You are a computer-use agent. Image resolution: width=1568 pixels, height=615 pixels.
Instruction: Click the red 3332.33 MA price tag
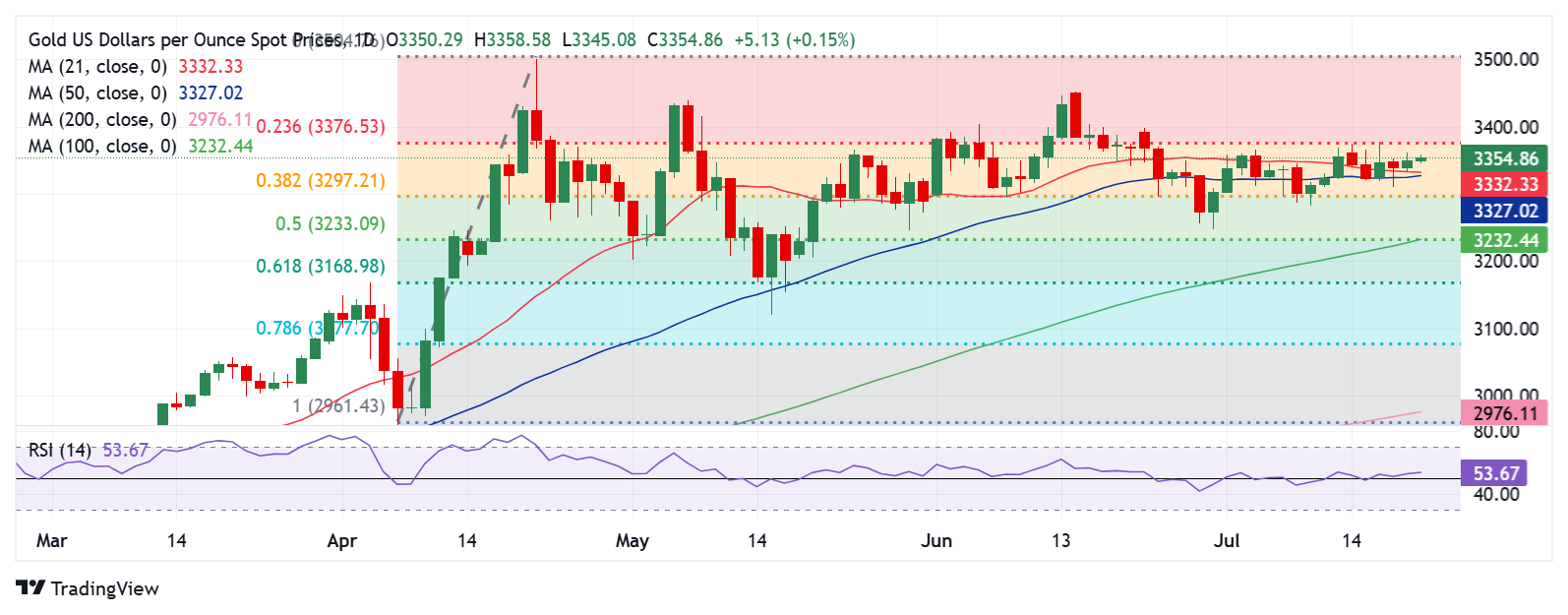click(x=1505, y=184)
